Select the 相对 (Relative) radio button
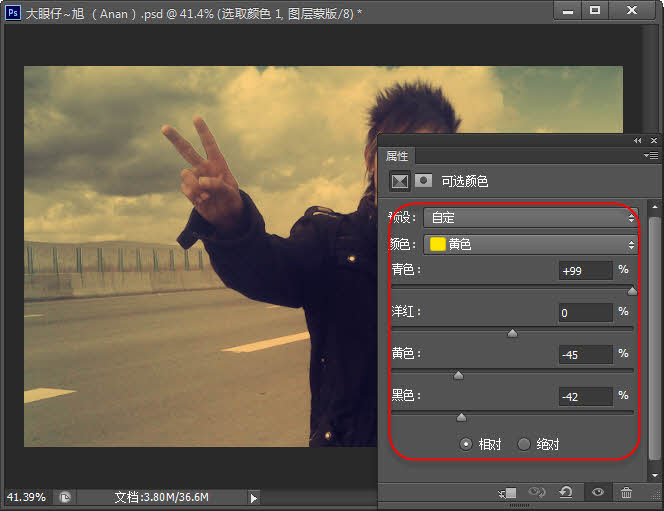 click(x=466, y=444)
